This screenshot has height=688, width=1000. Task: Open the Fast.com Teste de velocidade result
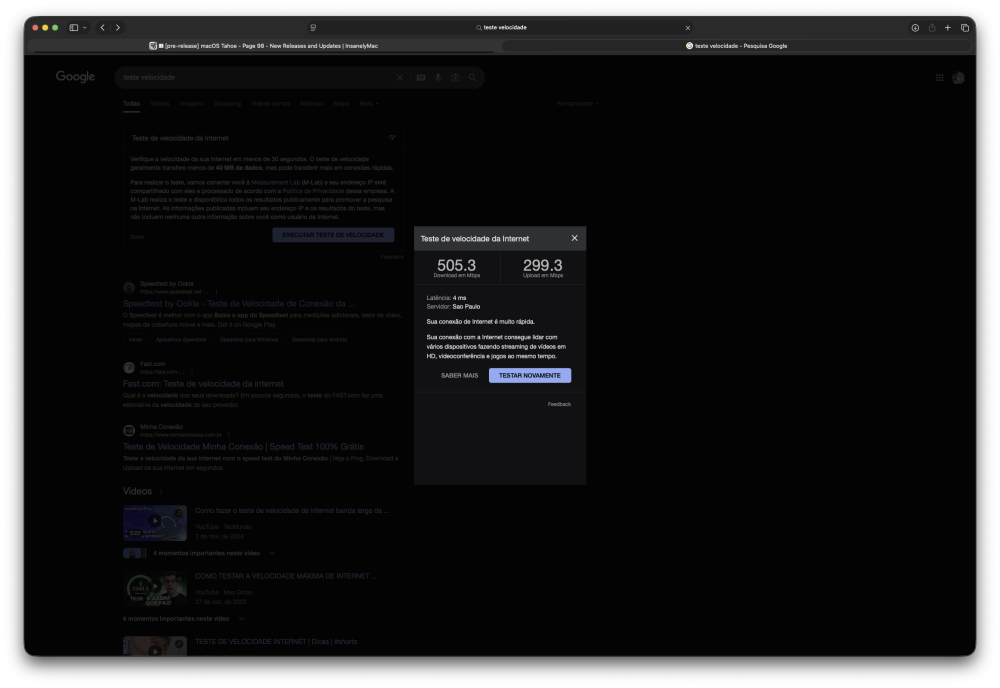coord(203,384)
